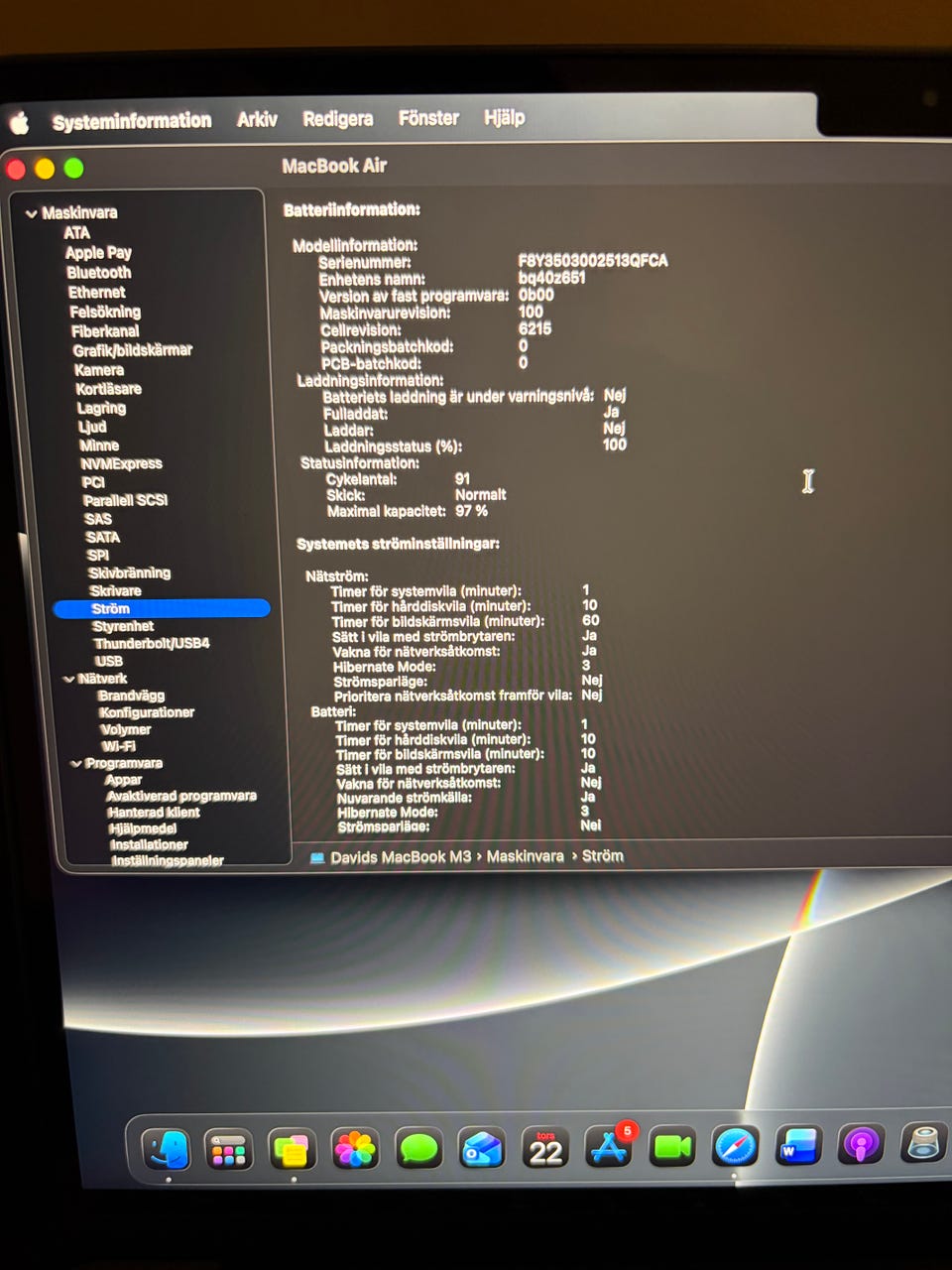Screen dimensions: 952x1270
Task: Collapse the Maskinvara section
Action: pos(32,212)
